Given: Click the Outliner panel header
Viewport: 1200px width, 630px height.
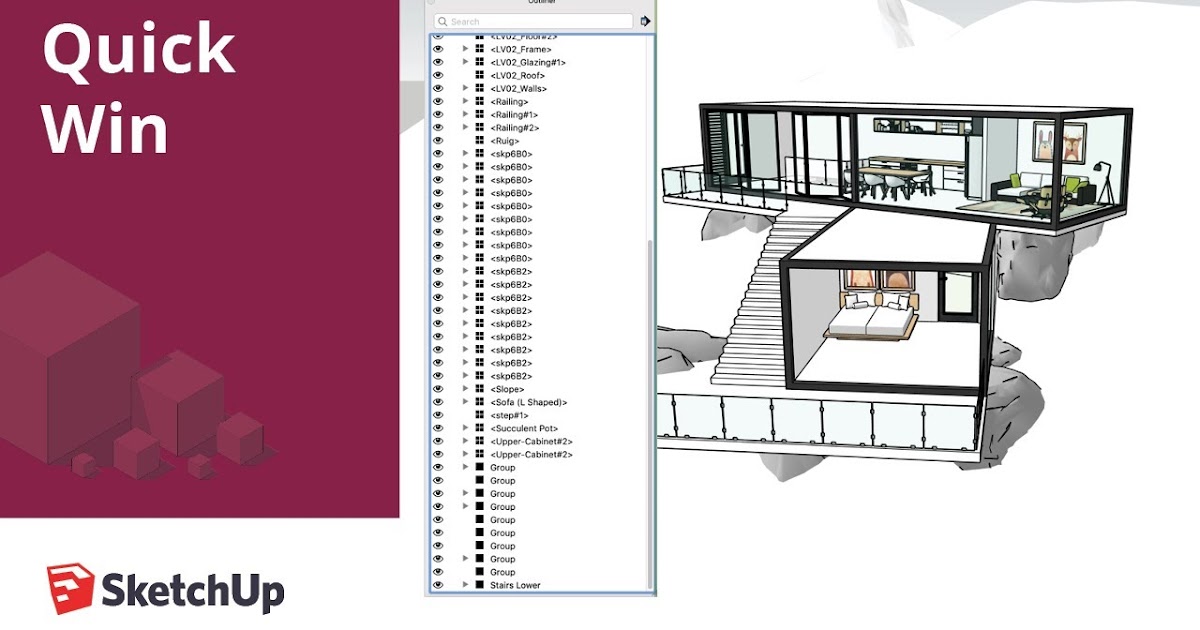Looking at the screenshot, I should point(540,5).
